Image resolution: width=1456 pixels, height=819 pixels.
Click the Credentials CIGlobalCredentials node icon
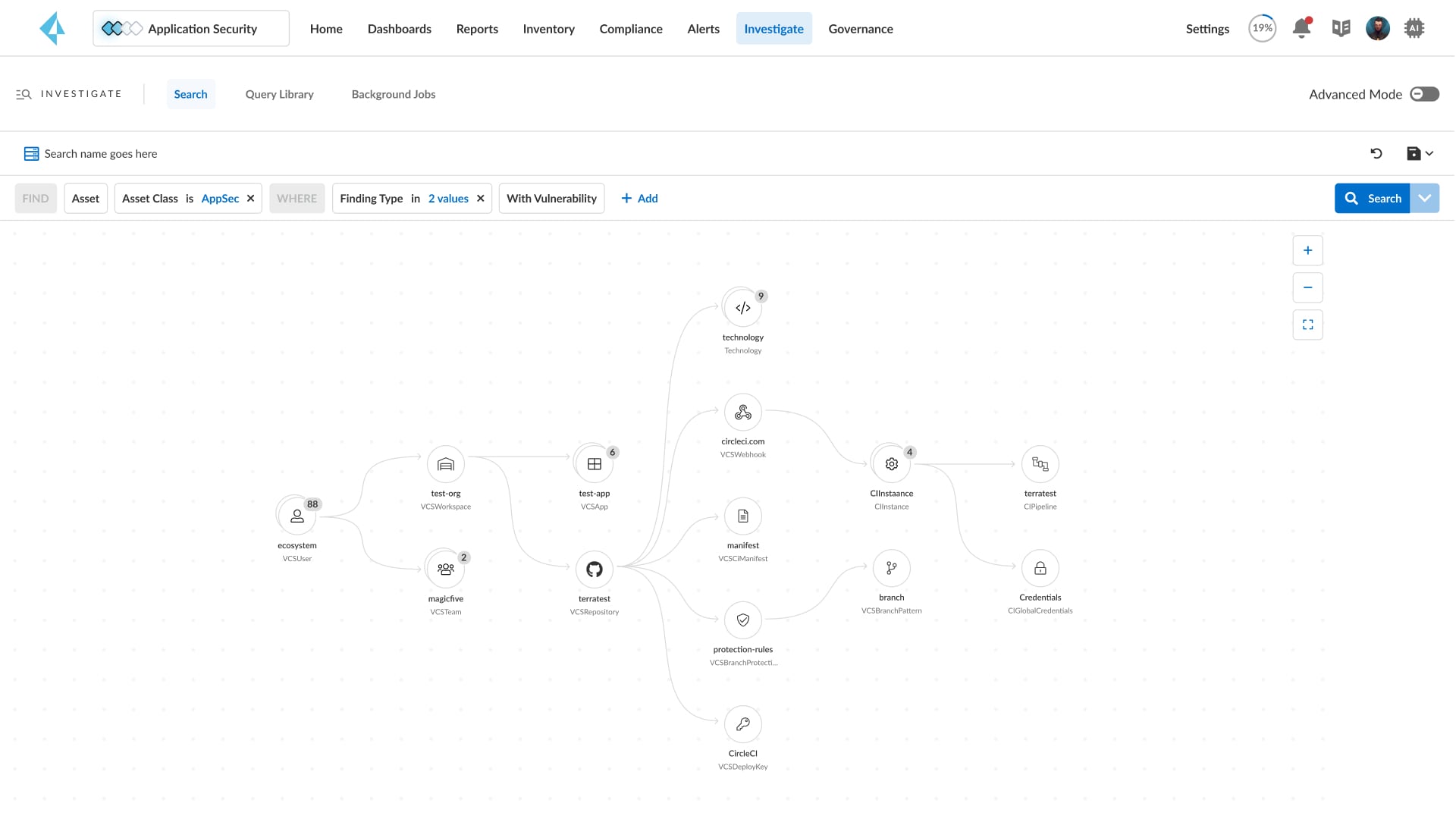coord(1040,568)
